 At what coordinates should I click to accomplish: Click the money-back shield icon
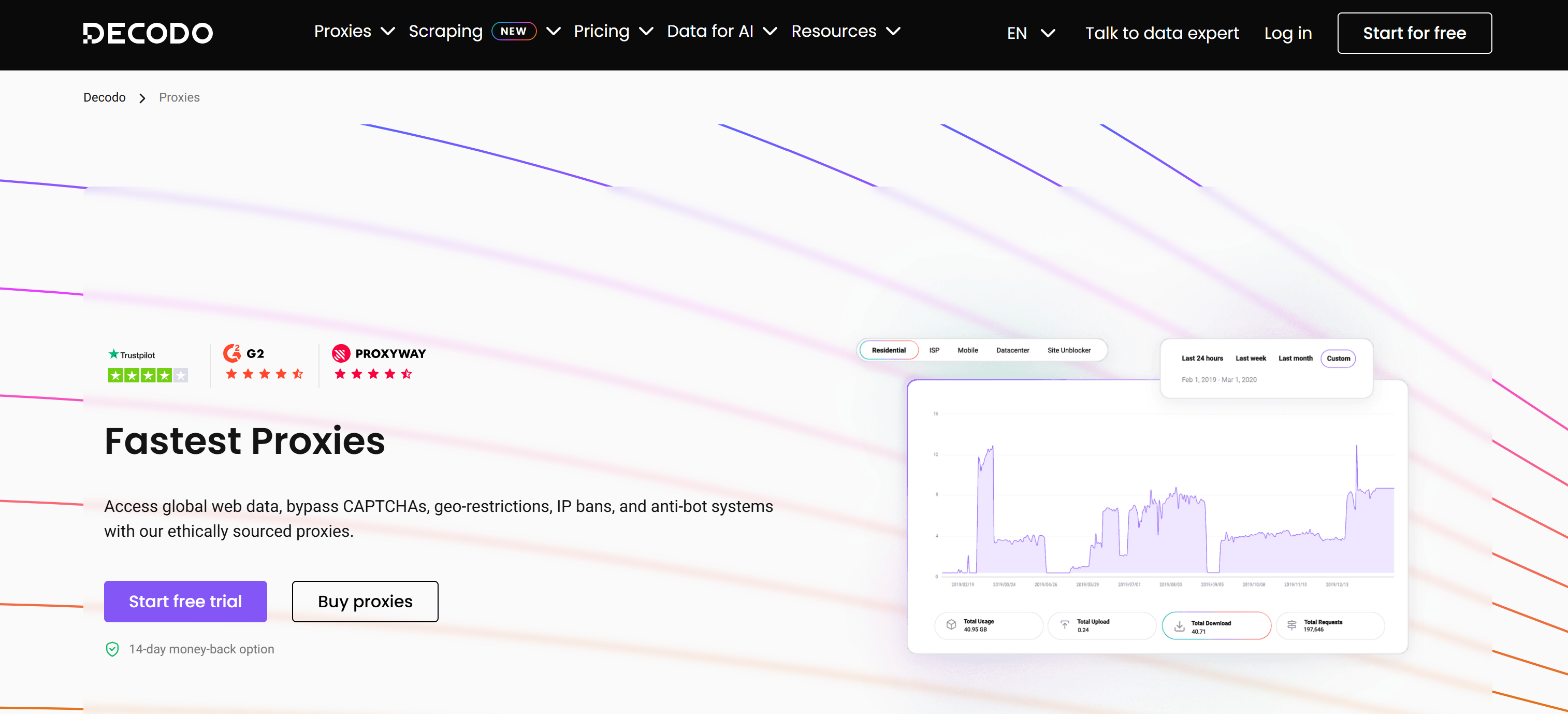(x=112, y=649)
